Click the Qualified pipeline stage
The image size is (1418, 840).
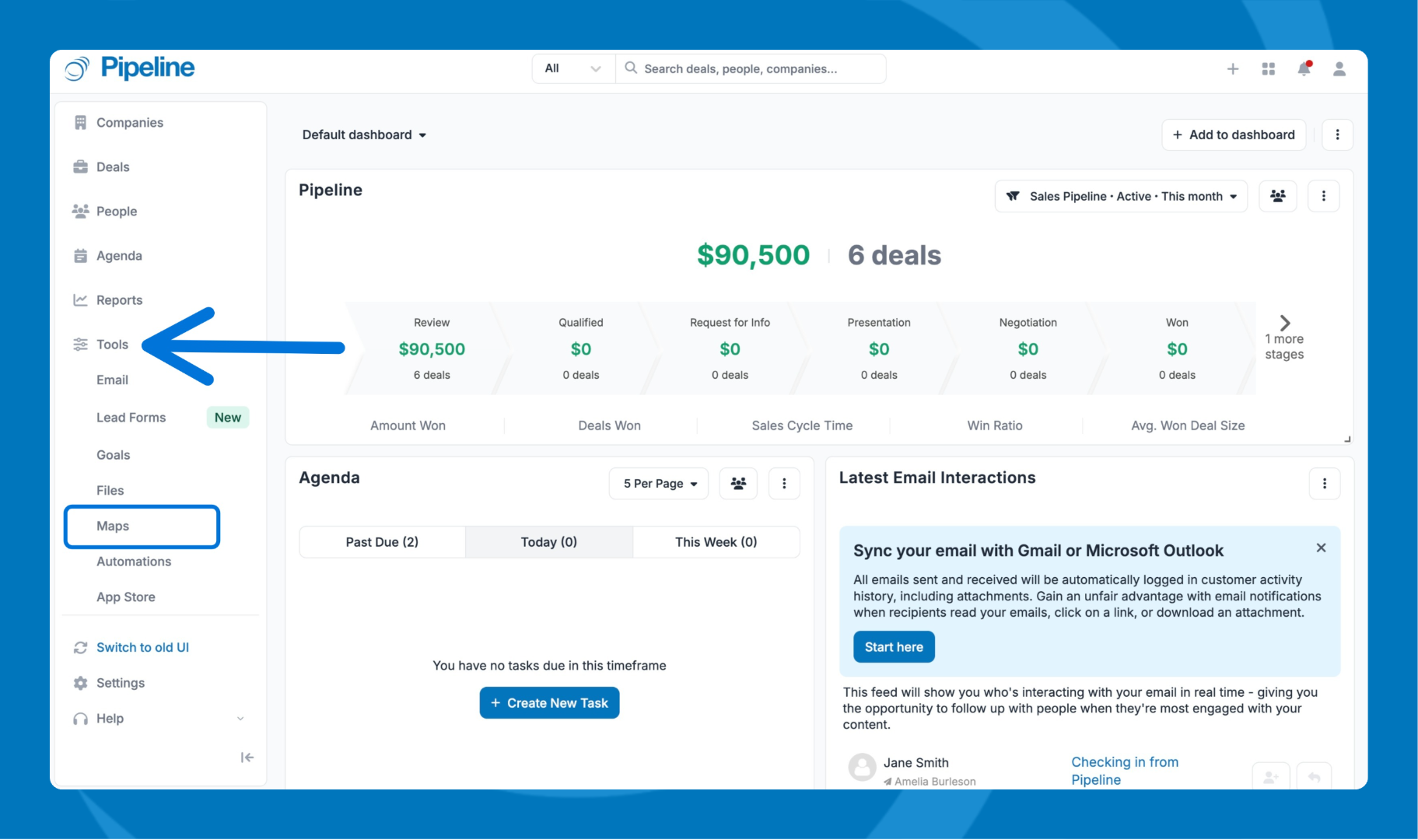coord(581,348)
